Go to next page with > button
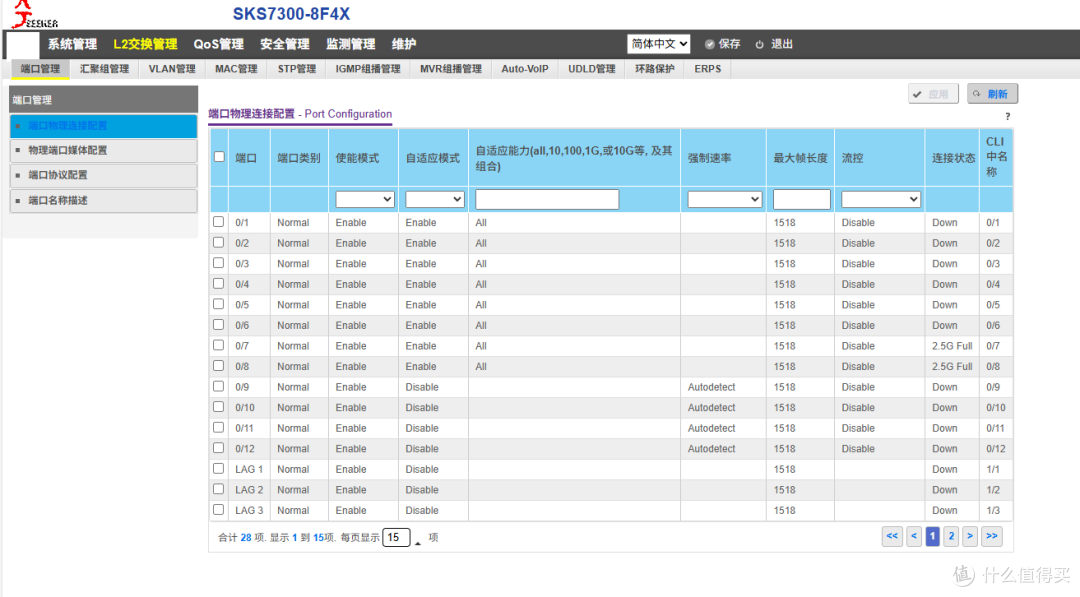Screen dimensions: 1080x597 click(970, 536)
